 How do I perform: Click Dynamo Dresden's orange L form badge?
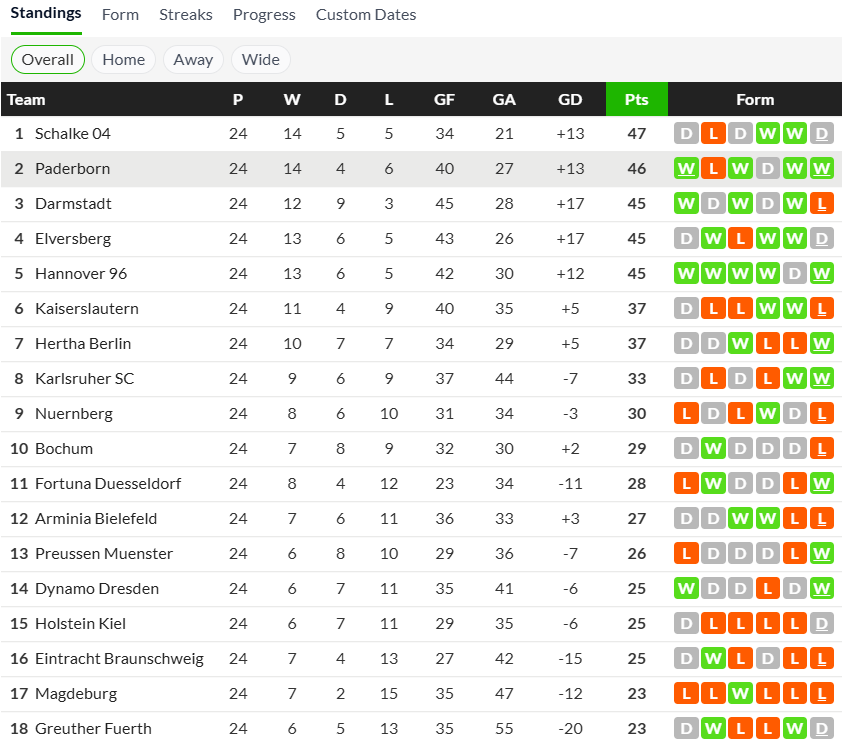pyautogui.click(x=768, y=588)
